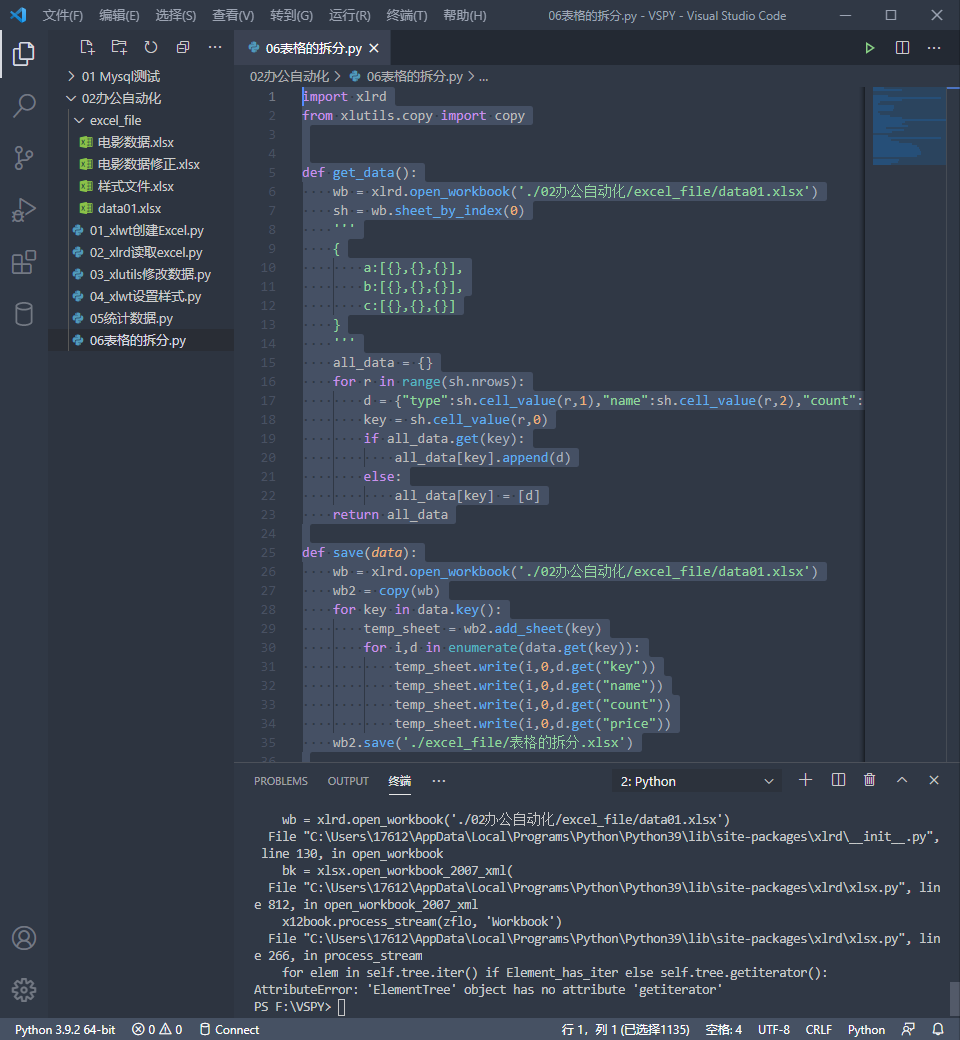
Task: Change language mode via Python status item
Action: (x=866, y=1029)
